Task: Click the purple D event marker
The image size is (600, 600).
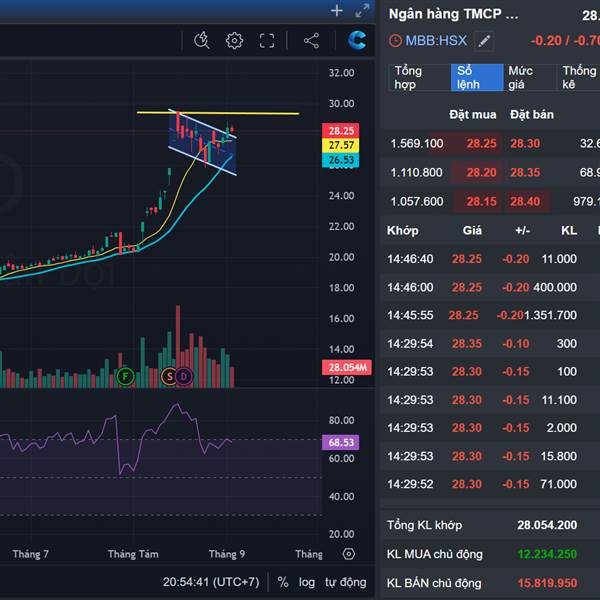Action: click(x=184, y=377)
